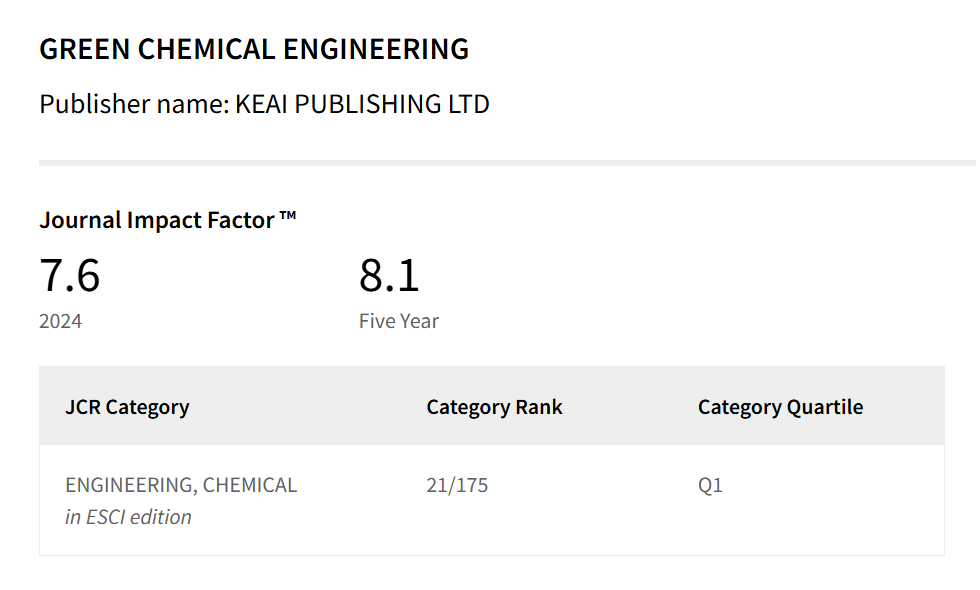The image size is (980, 590).
Task: Click the 'in ESCI edition' text
Action: pos(128,517)
